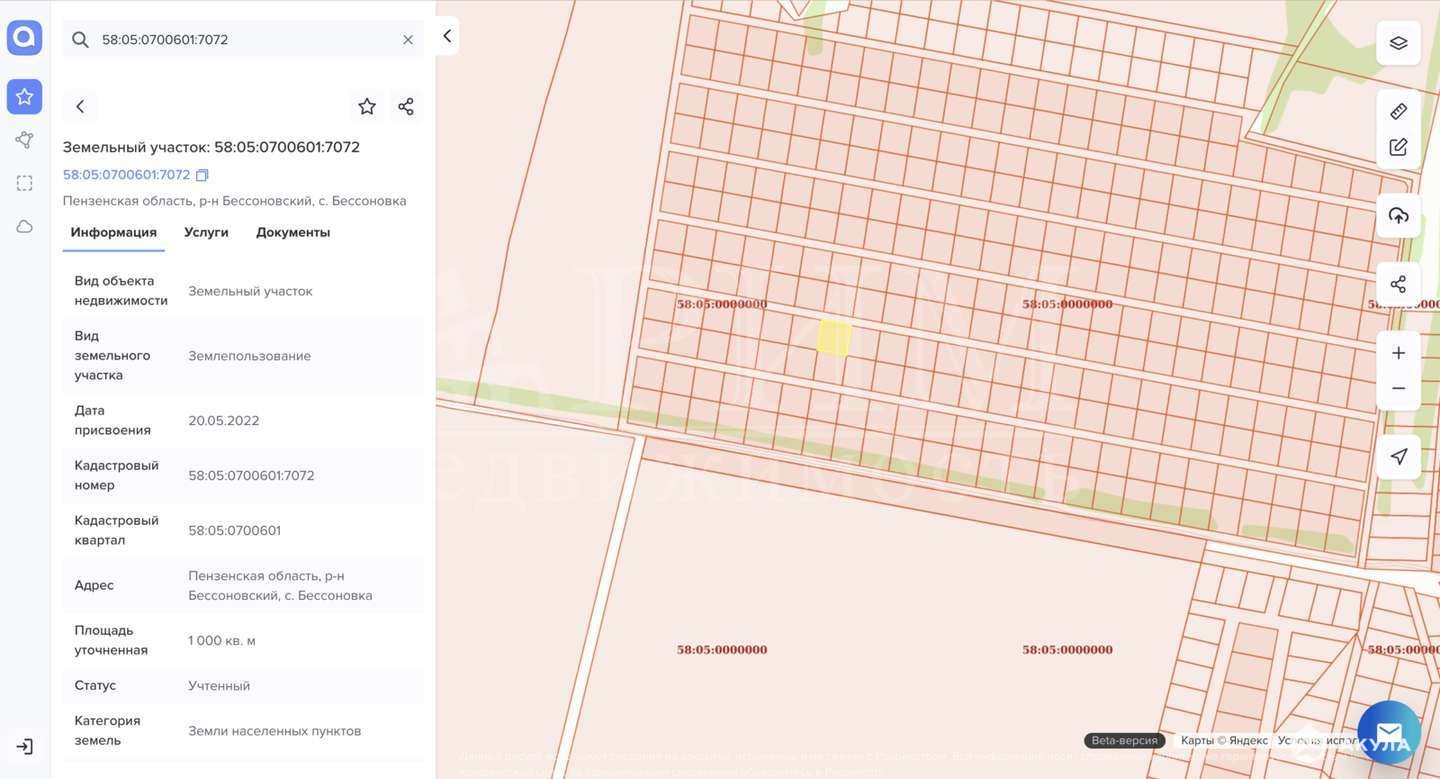Switch to the Услуги tab
This screenshot has height=779, width=1440.
[206, 232]
